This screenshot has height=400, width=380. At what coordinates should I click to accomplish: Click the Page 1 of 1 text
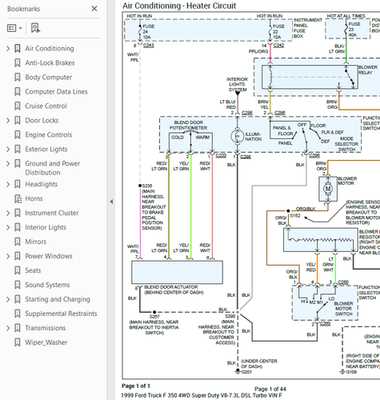pyautogui.click(x=136, y=386)
